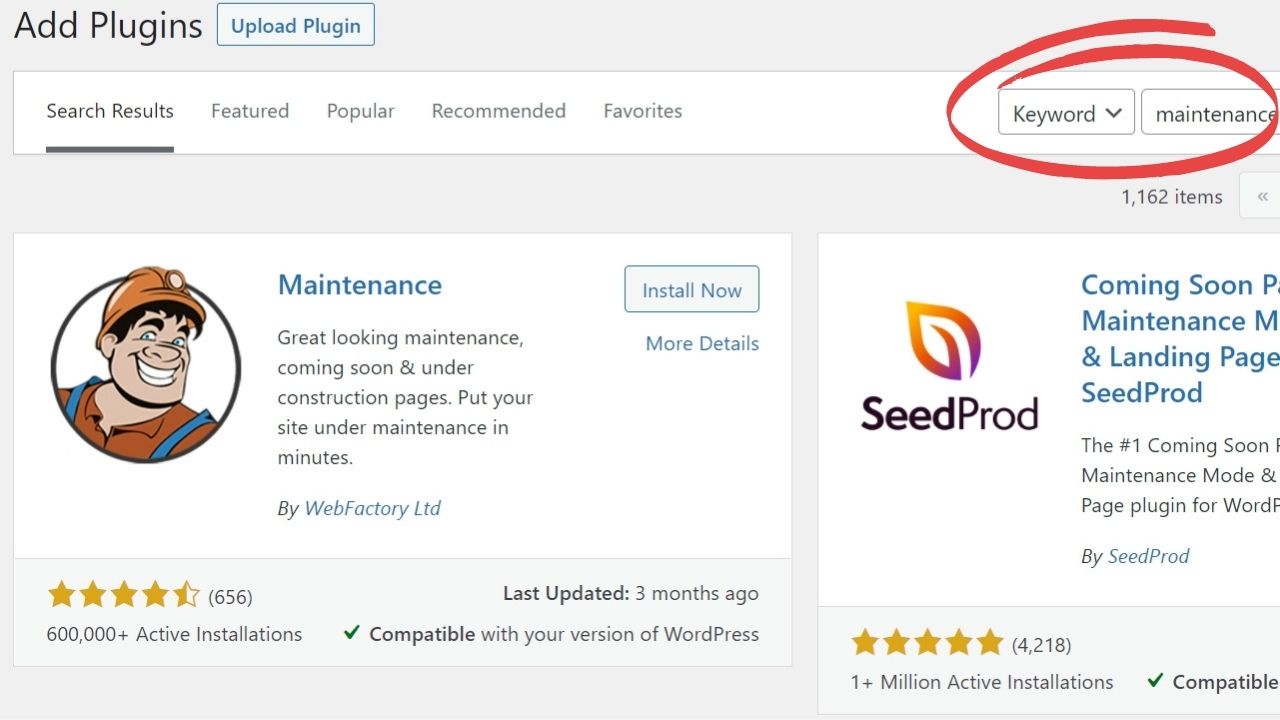
Task: Click the compatibility checkmark for SeedProd plugin
Action: coord(1155,681)
